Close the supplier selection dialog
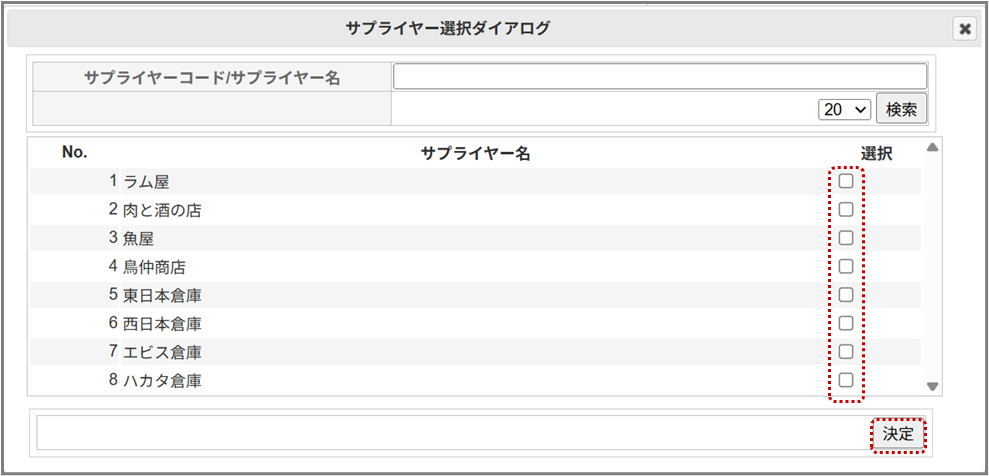 click(x=964, y=29)
